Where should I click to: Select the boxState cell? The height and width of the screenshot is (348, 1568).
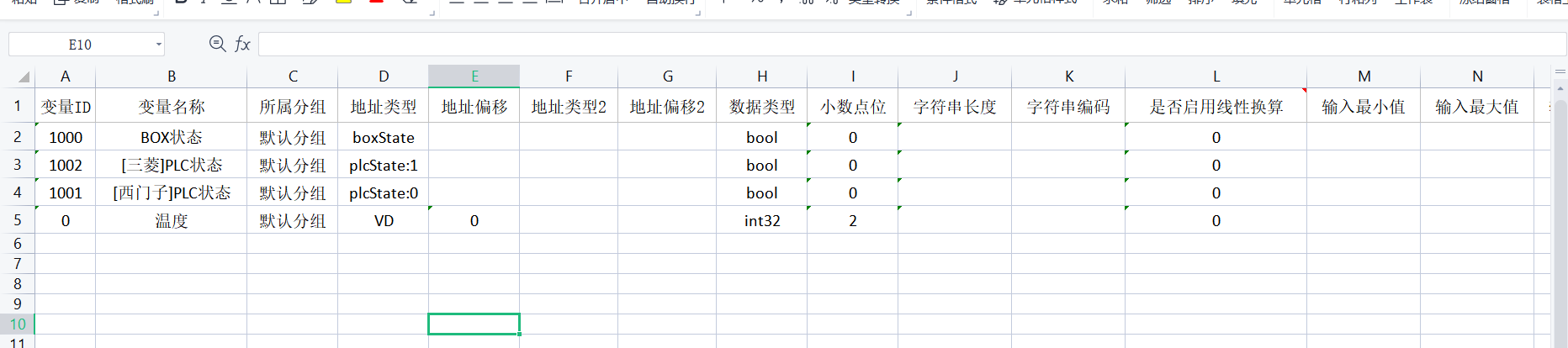[x=383, y=137]
